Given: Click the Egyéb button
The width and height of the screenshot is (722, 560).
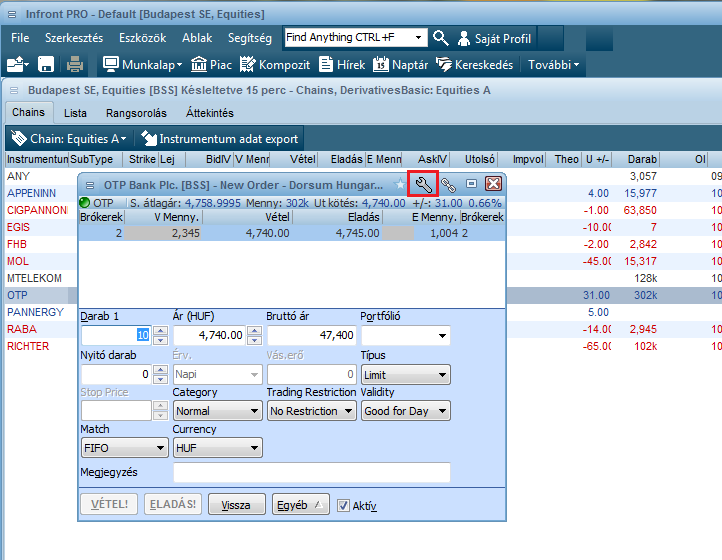Looking at the screenshot, I should tap(301, 504).
